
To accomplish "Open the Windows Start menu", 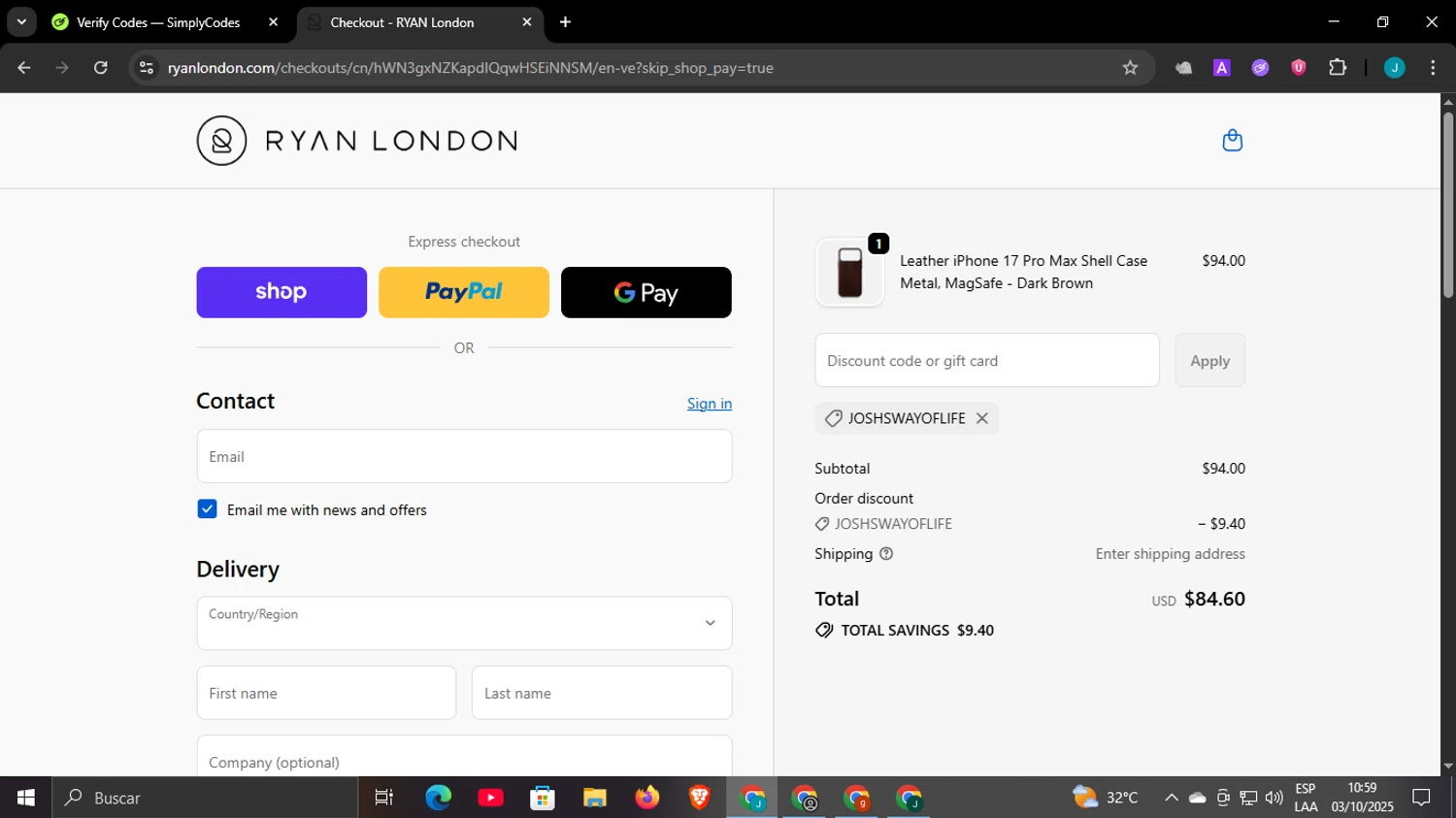I will pos(26,798).
